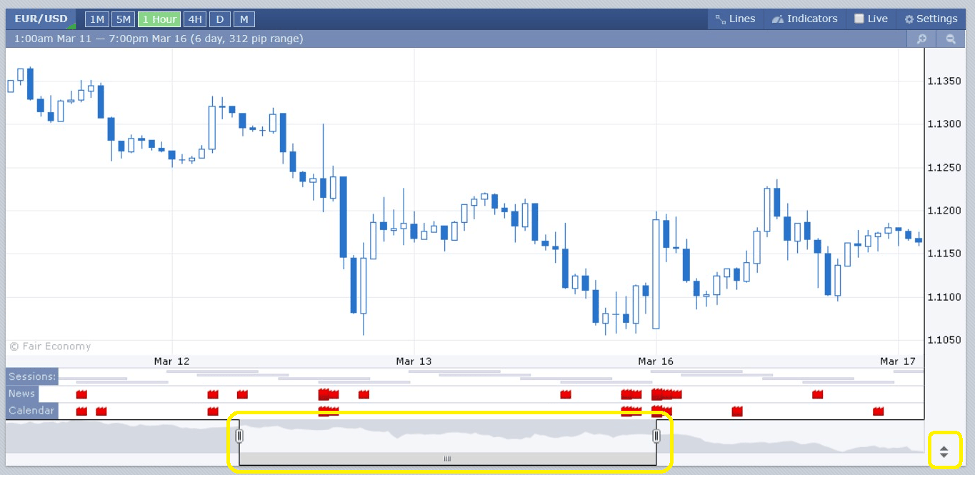Open the Lines drawing tools

coord(735,19)
